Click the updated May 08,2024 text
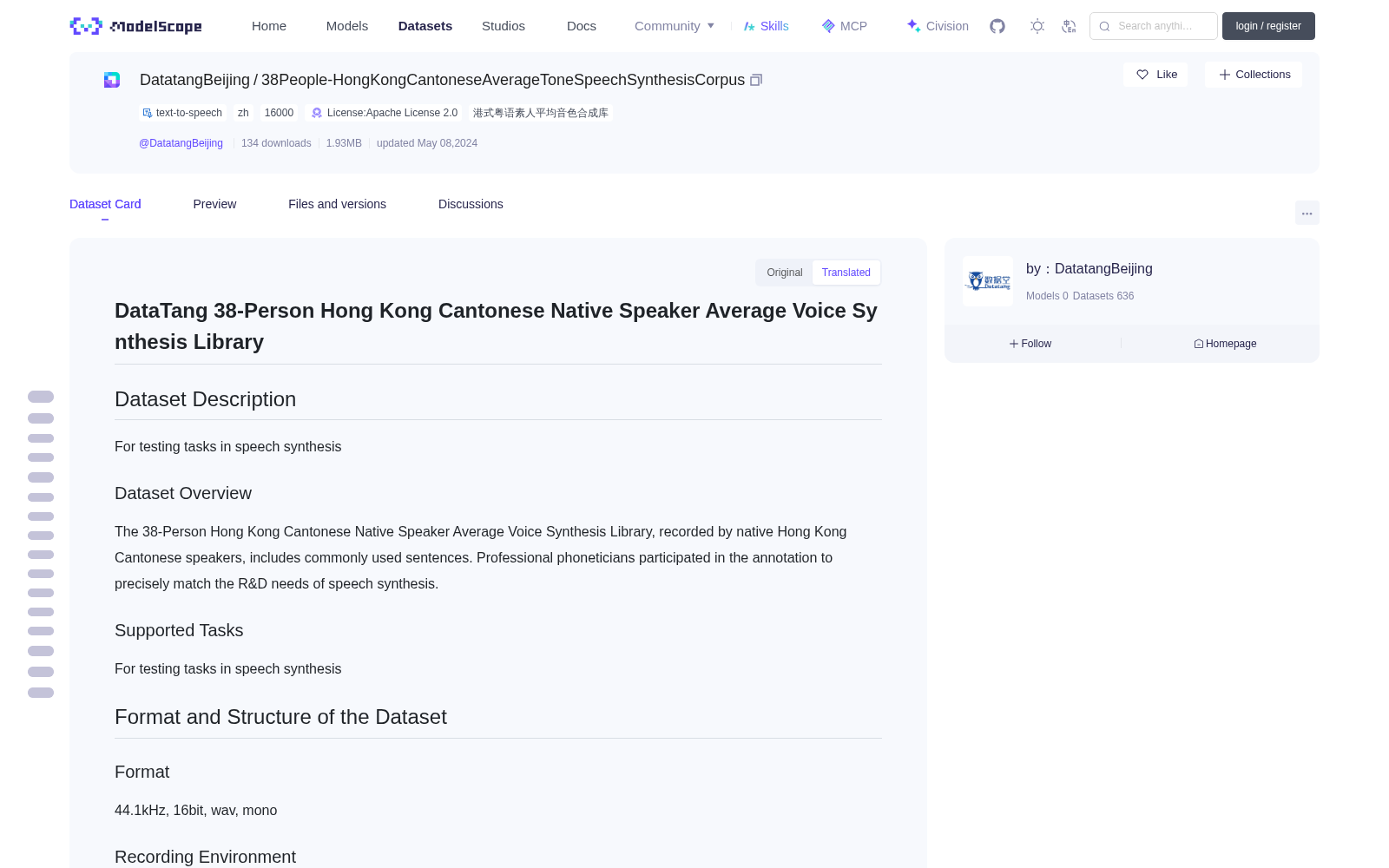This screenshot has height=868, width=1389. point(427,143)
